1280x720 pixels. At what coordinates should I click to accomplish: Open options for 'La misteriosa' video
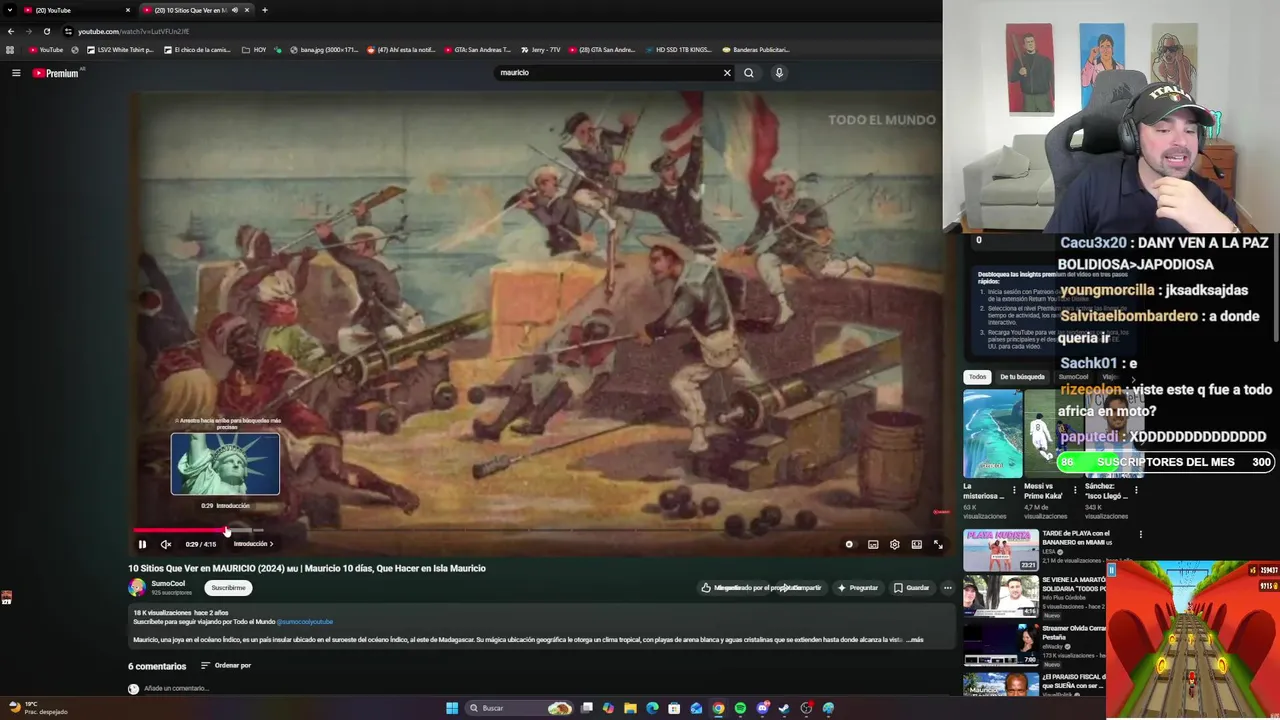click(1014, 491)
